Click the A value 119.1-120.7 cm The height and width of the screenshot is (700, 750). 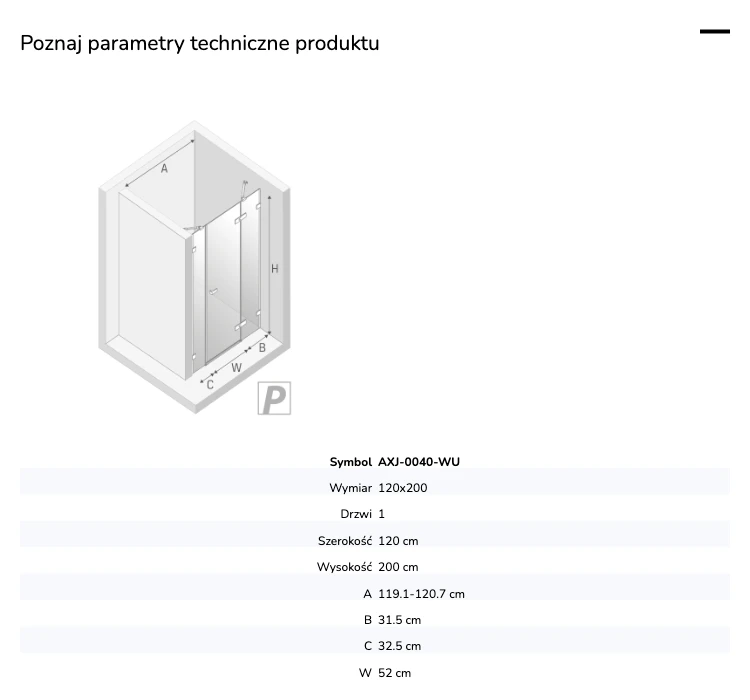point(421,594)
